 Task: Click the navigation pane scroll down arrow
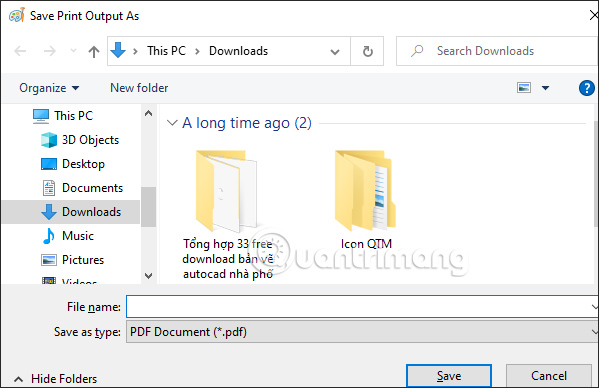click(149, 275)
